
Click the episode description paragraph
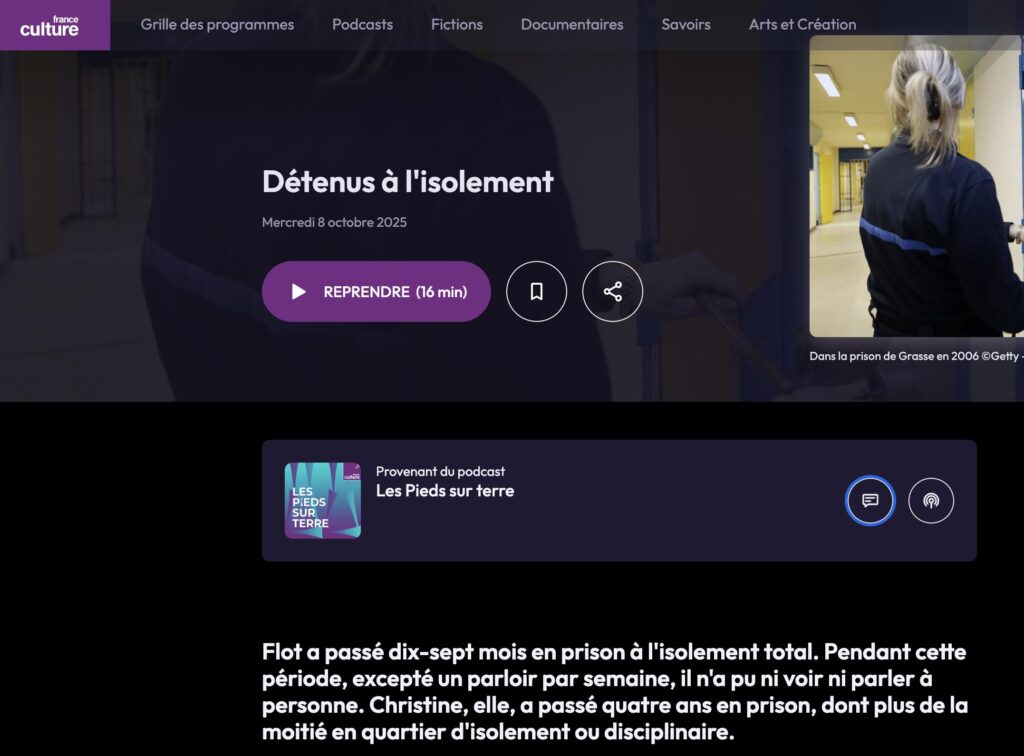(x=614, y=692)
